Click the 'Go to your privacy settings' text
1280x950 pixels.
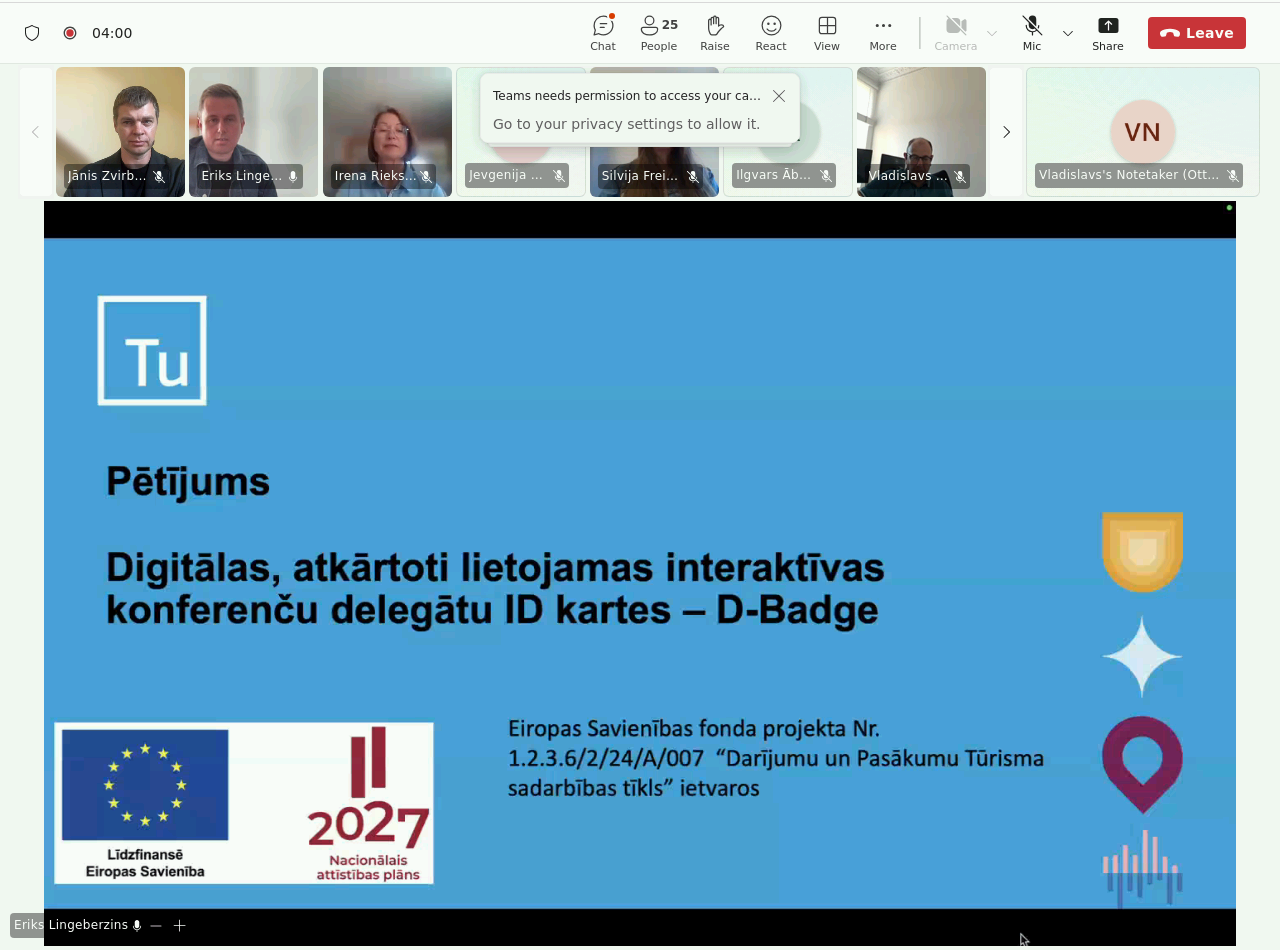626,124
